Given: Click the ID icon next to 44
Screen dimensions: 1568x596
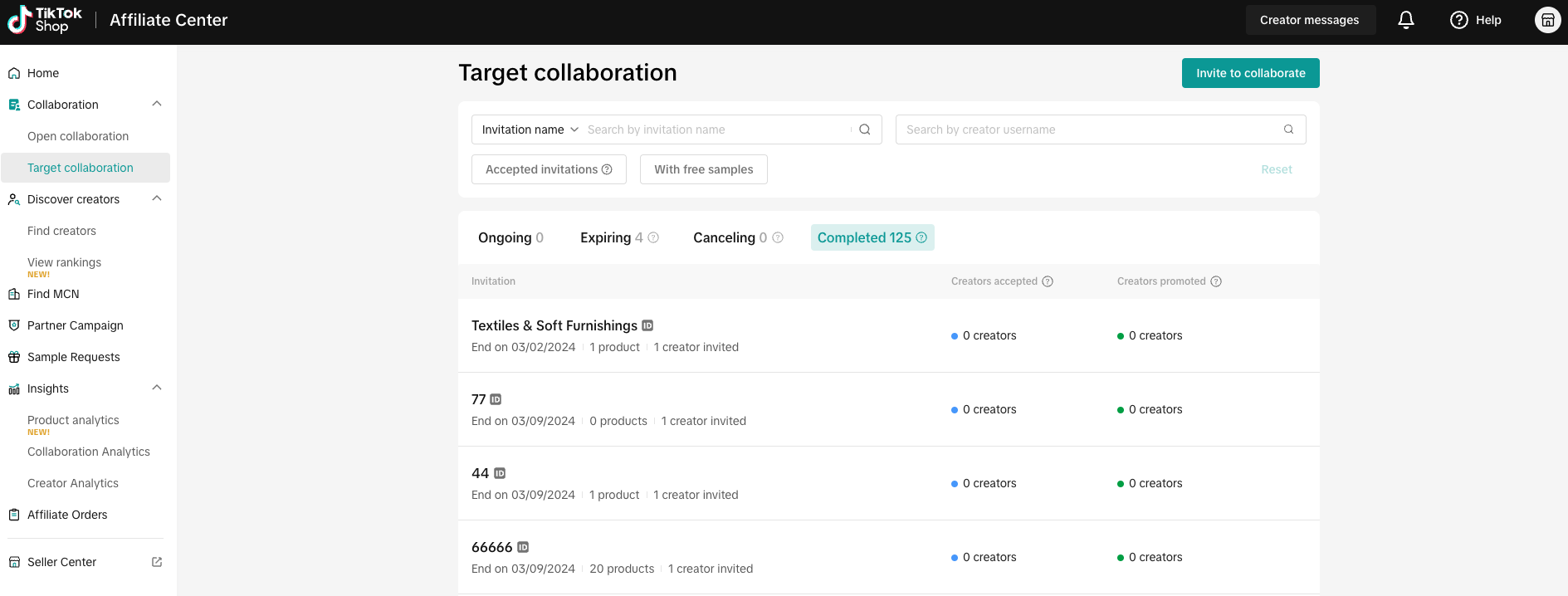Looking at the screenshot, I should point(500,473).
